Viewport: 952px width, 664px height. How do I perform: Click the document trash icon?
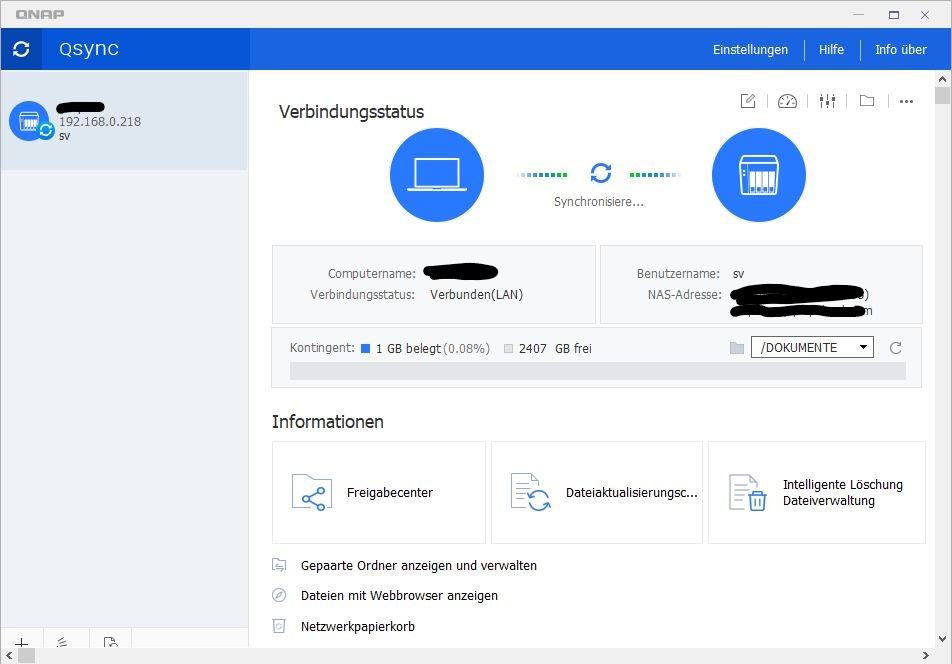[747, 492]
